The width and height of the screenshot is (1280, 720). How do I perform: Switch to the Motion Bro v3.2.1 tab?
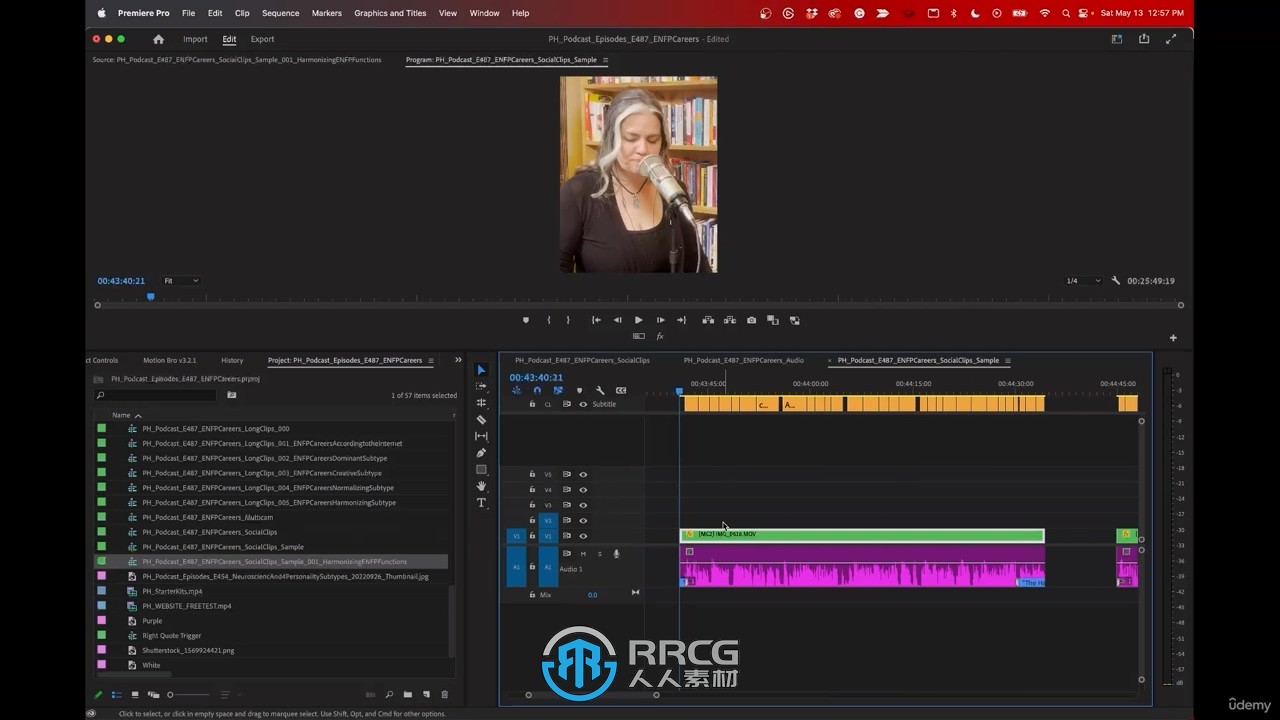pos(169,360)
